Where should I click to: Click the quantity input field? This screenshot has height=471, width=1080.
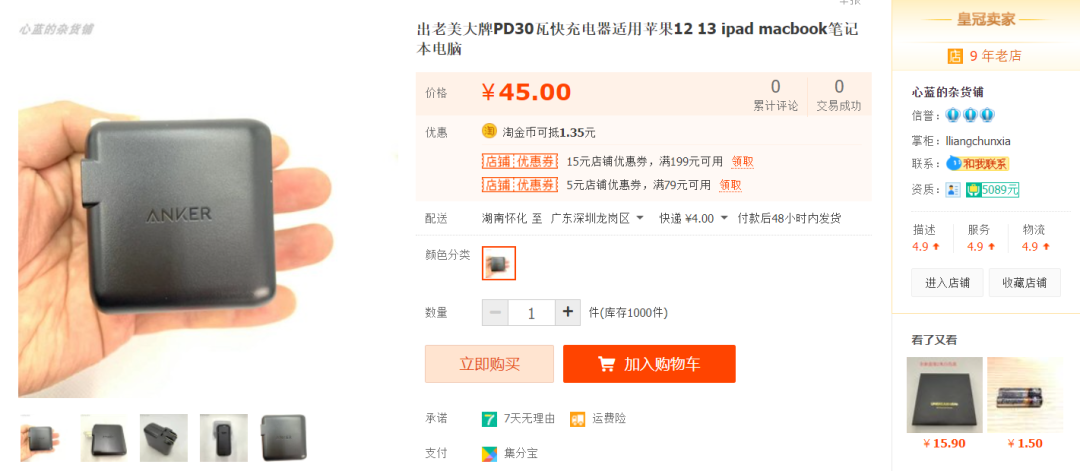click(x=532, y=313)
